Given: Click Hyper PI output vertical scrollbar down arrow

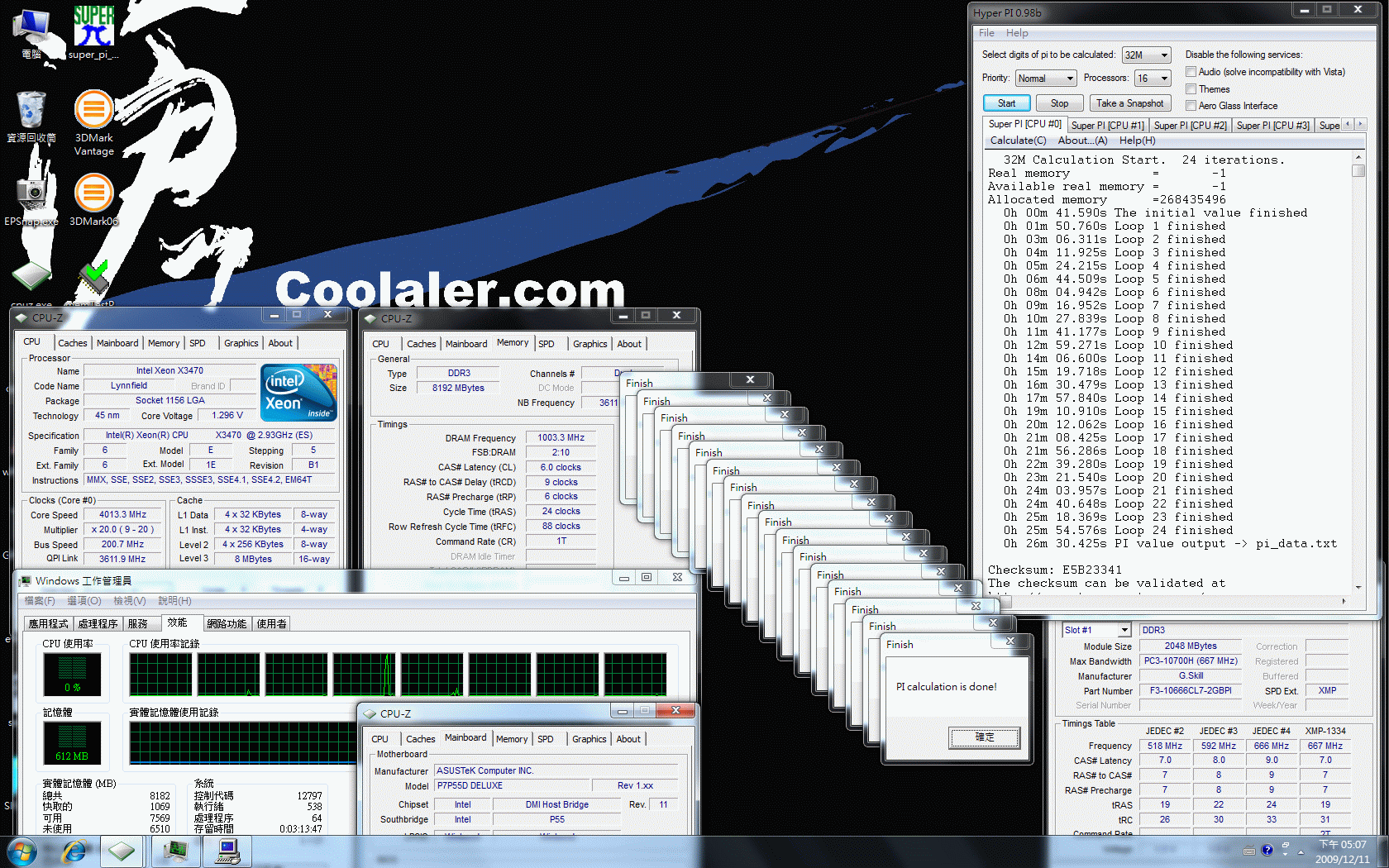Looking at the screenshot, I should 1358,588.
